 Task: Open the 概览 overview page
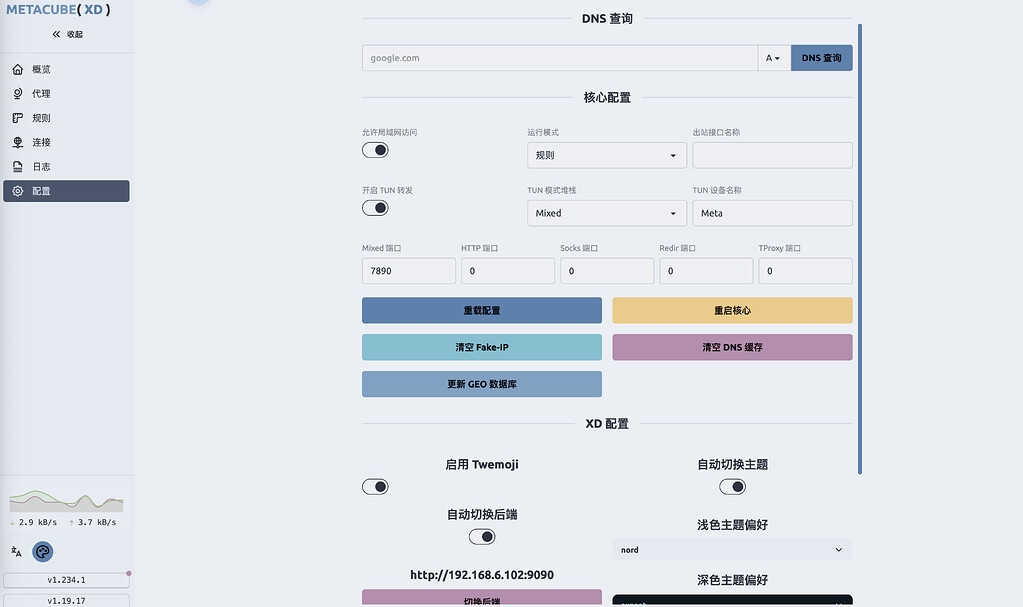click(67, 69)
